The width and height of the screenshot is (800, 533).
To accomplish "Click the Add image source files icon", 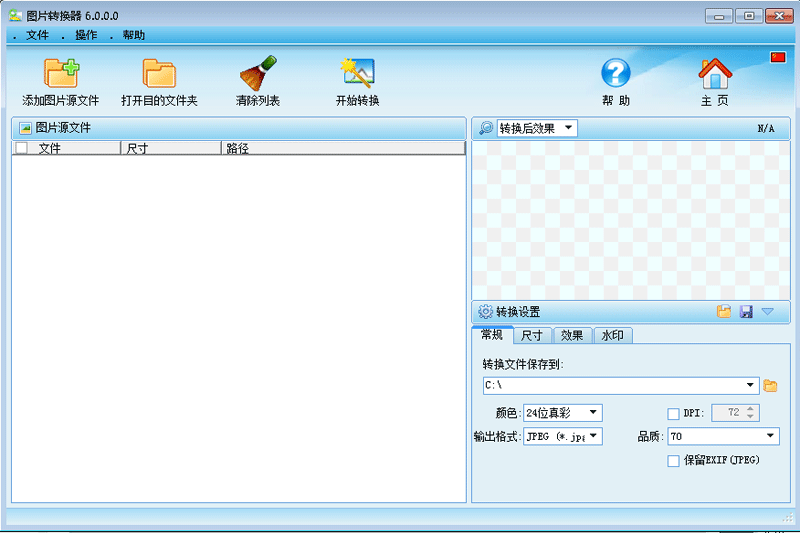I will pyautogui.click(x=61, y=73).
